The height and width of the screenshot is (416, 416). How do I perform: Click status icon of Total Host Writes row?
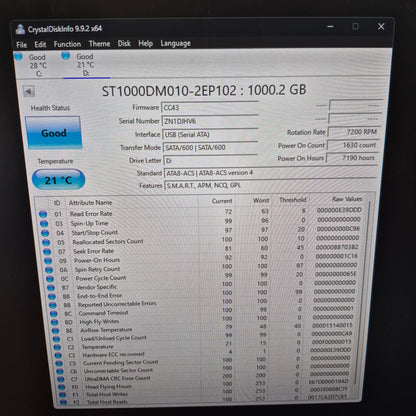click(x=62, y=395)
